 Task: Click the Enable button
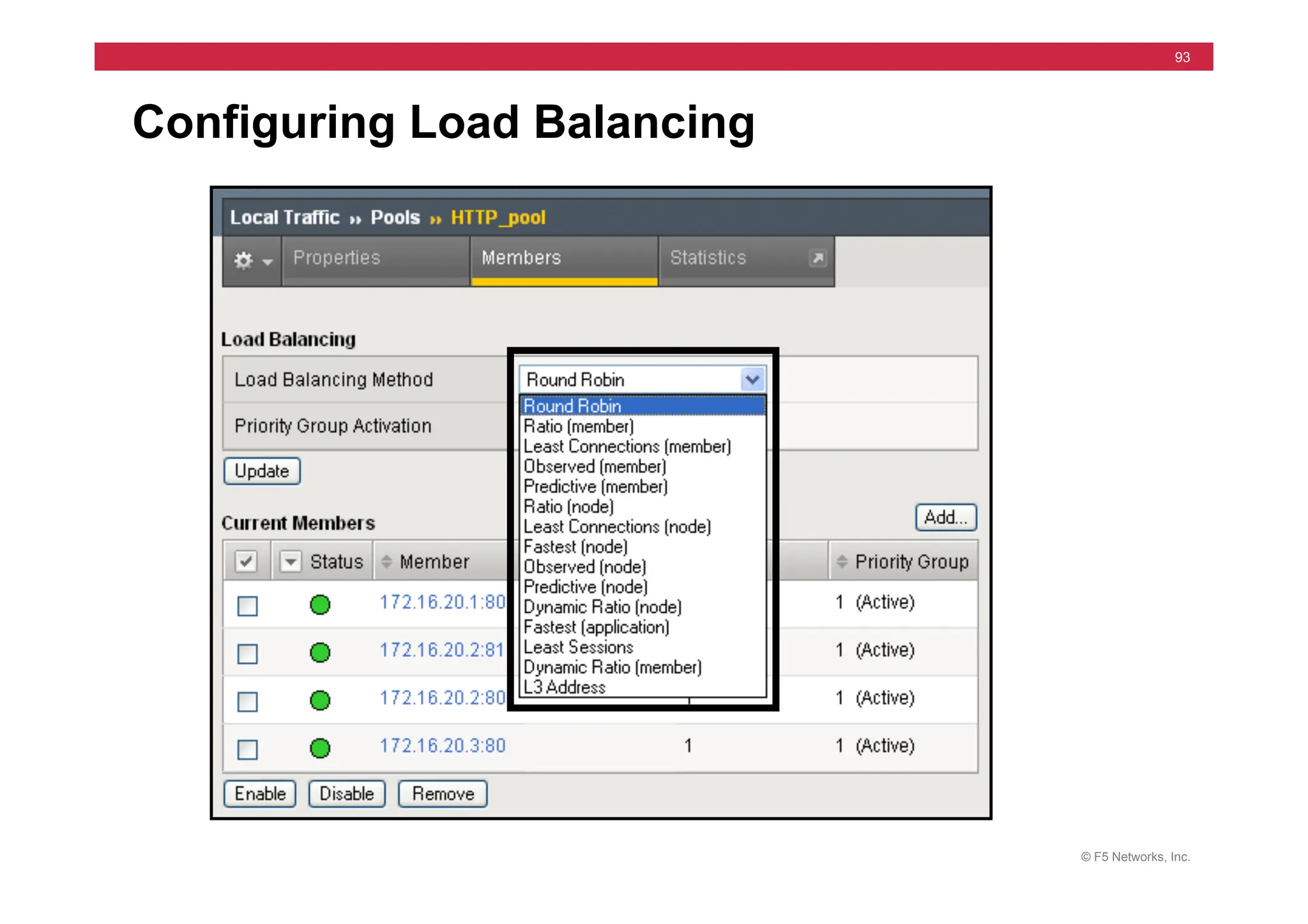pyautogui.click(x=260, y=794)
